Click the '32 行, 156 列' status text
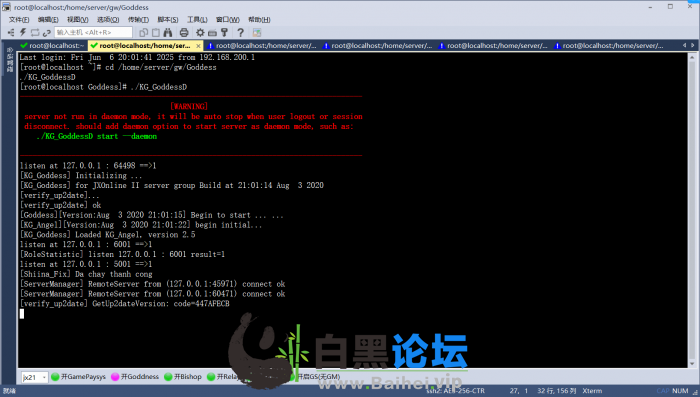The width and height of the screenshot is (700, 397). point(556,391)
